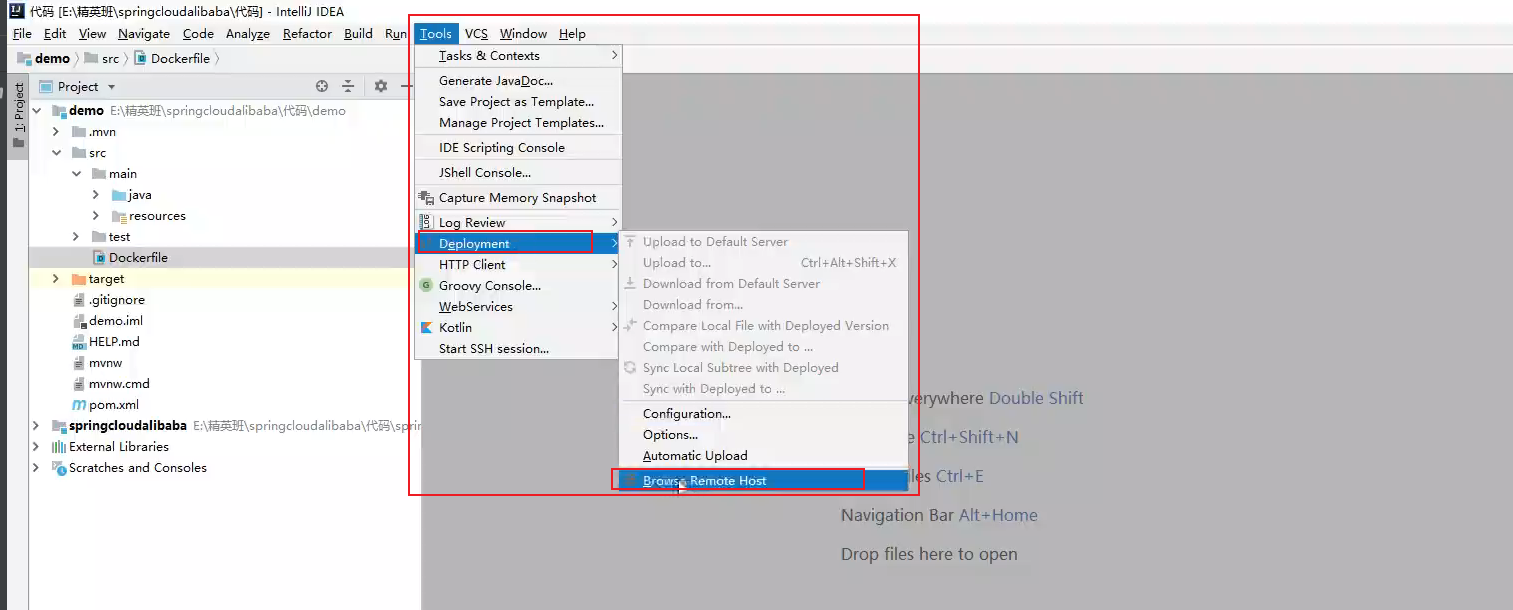Expand the springcloudalibaba module node

pyautogui.click(x=37, y=426)
